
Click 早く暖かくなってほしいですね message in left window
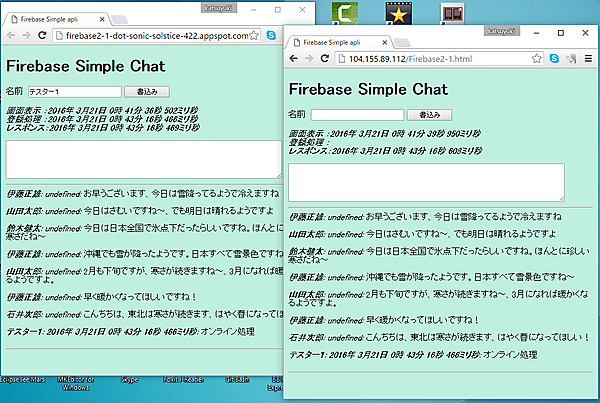pos(101,297)
